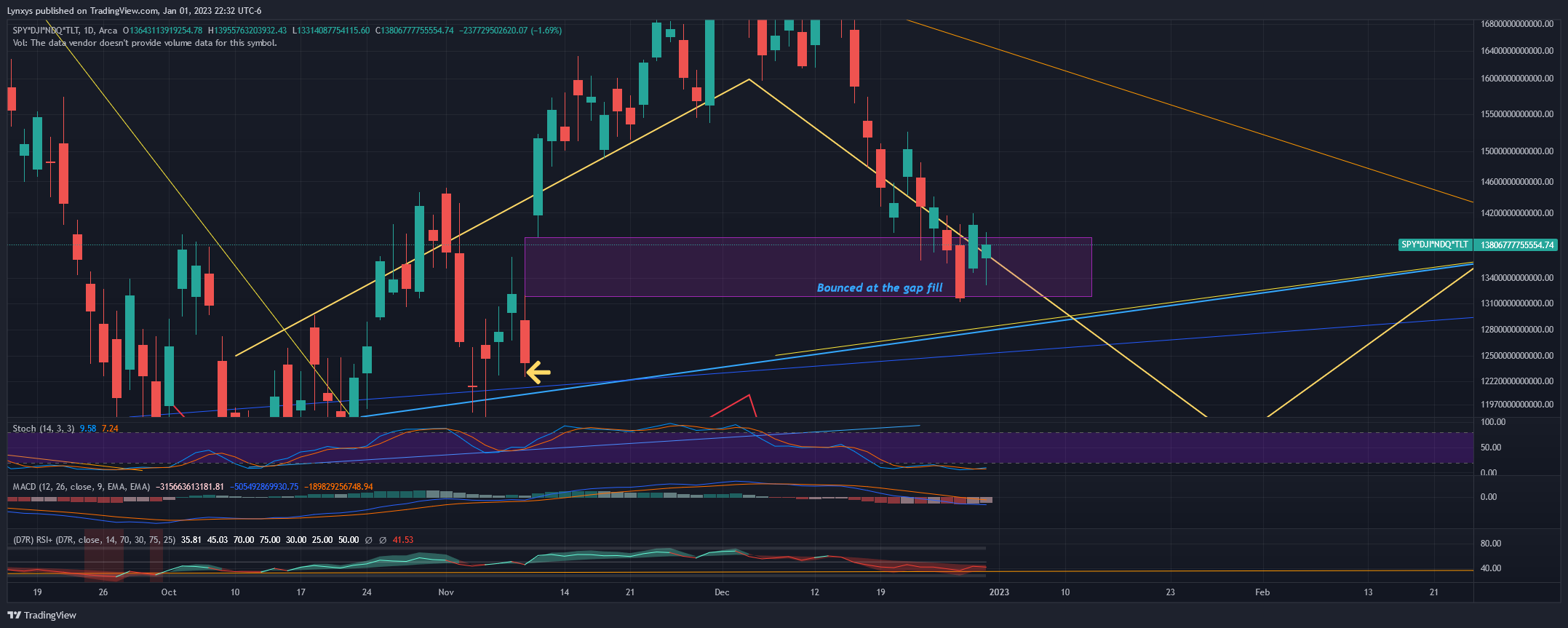Click the RSI red value 41.53

(403, 540)
